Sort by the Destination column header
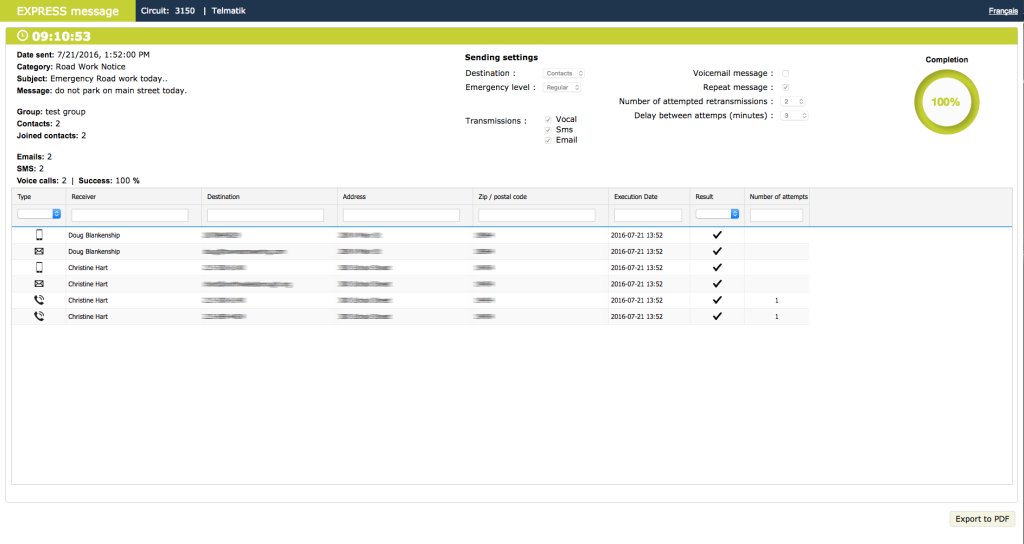Screen dimensions: 1024x544 point(223,197)
